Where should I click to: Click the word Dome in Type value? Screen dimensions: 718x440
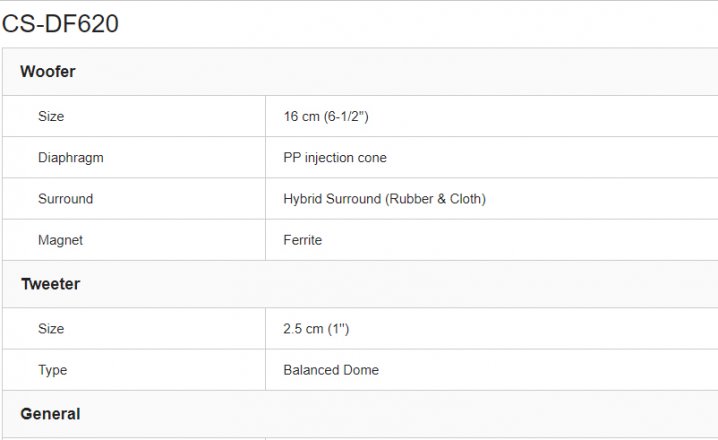[x=361, y=370]
